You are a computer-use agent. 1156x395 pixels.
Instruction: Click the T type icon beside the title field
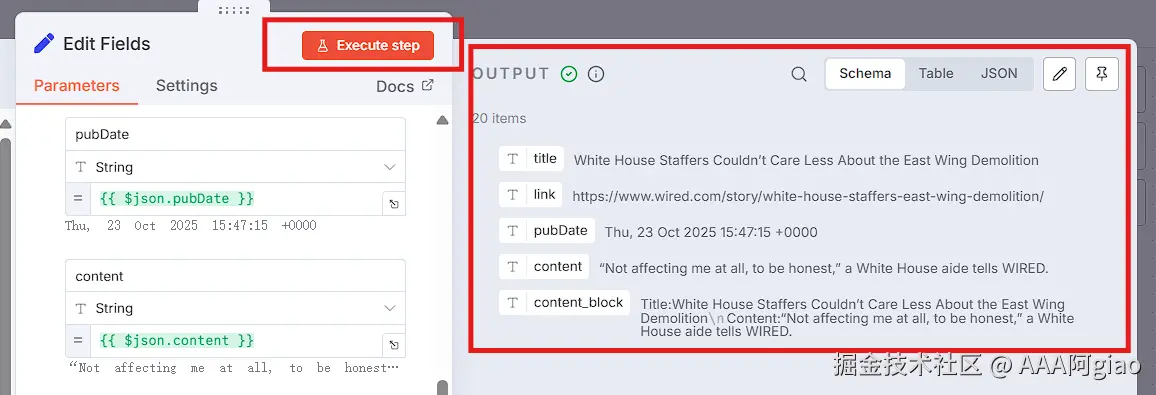(512, 159)
